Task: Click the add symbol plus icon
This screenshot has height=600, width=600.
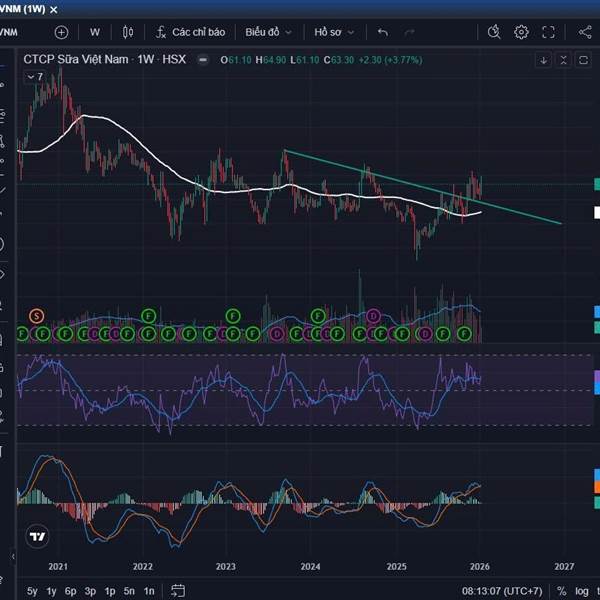Action: click(61, 32)
